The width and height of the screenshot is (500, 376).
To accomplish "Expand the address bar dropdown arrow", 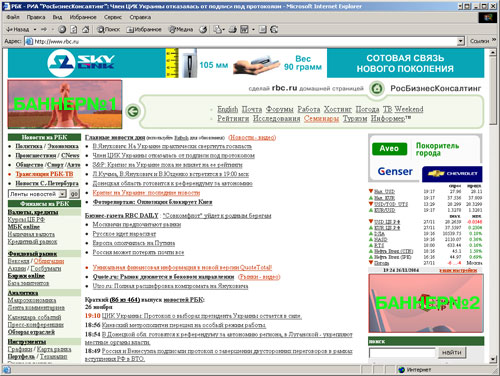I will click(x=460, y=41).
